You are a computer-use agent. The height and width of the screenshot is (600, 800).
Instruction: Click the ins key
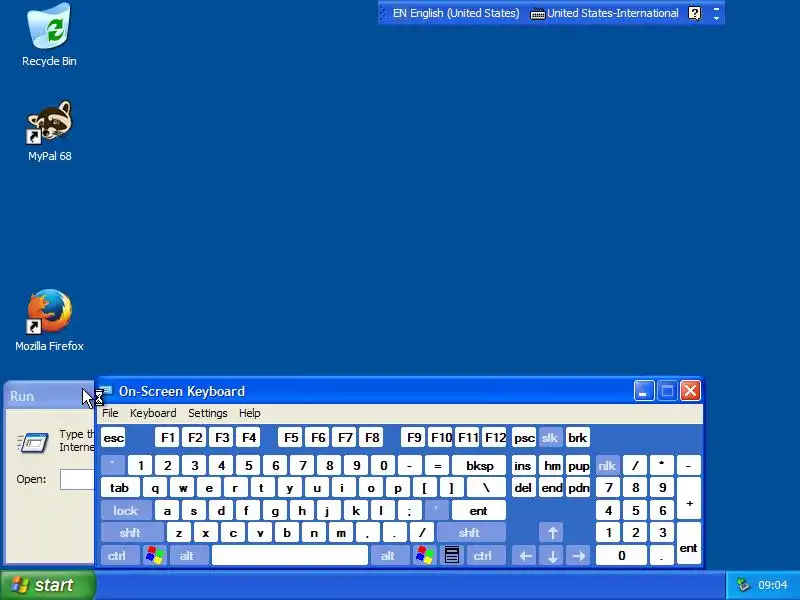click(x=523, y=465)
